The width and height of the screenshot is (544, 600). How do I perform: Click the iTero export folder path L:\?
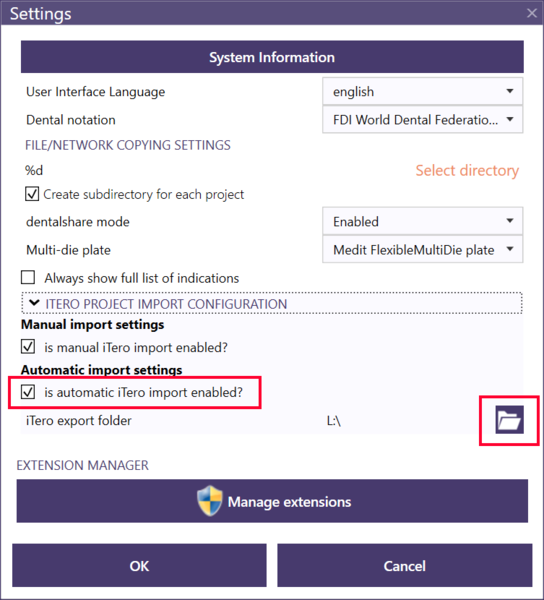334,421
